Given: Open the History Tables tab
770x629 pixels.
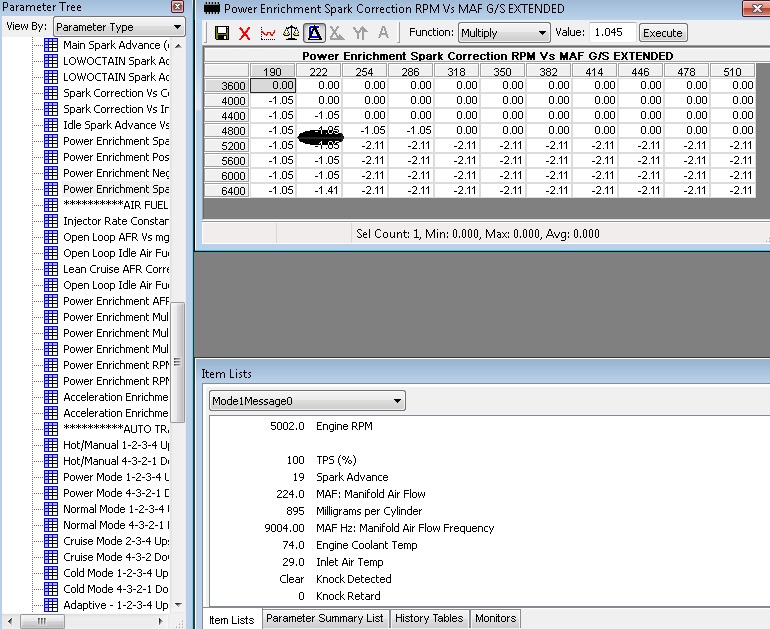Looking at the screenshot, I should [x=429, y=618].
